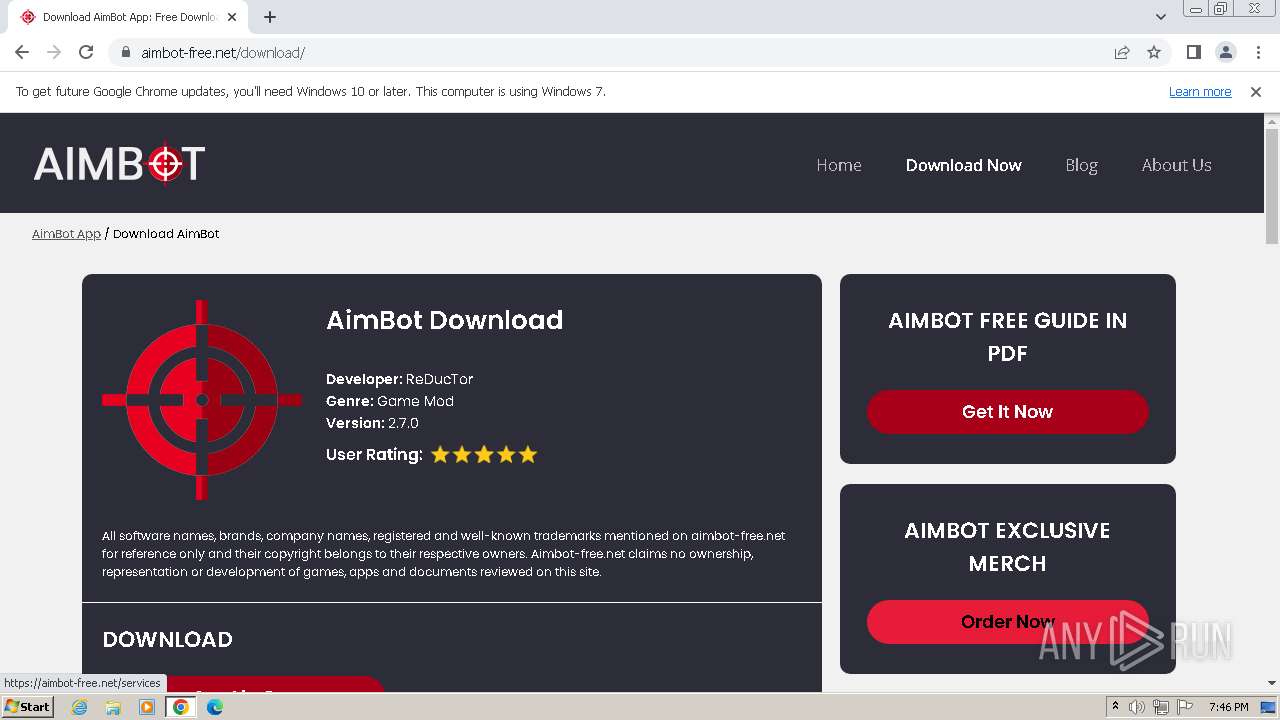This screenshot has height=720, width=1280.
Task: Click the Chrome taskbar icon
Action: point(181,707)
